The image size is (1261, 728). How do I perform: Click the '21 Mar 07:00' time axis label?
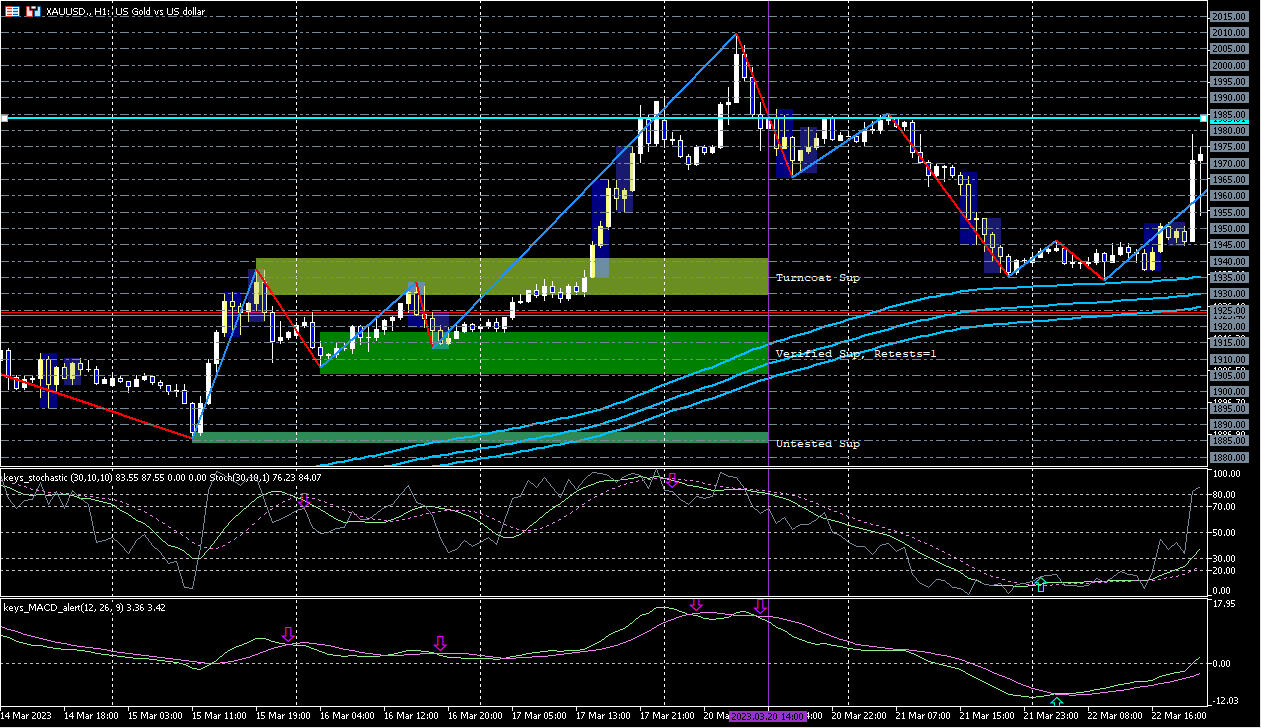point(922,717)
